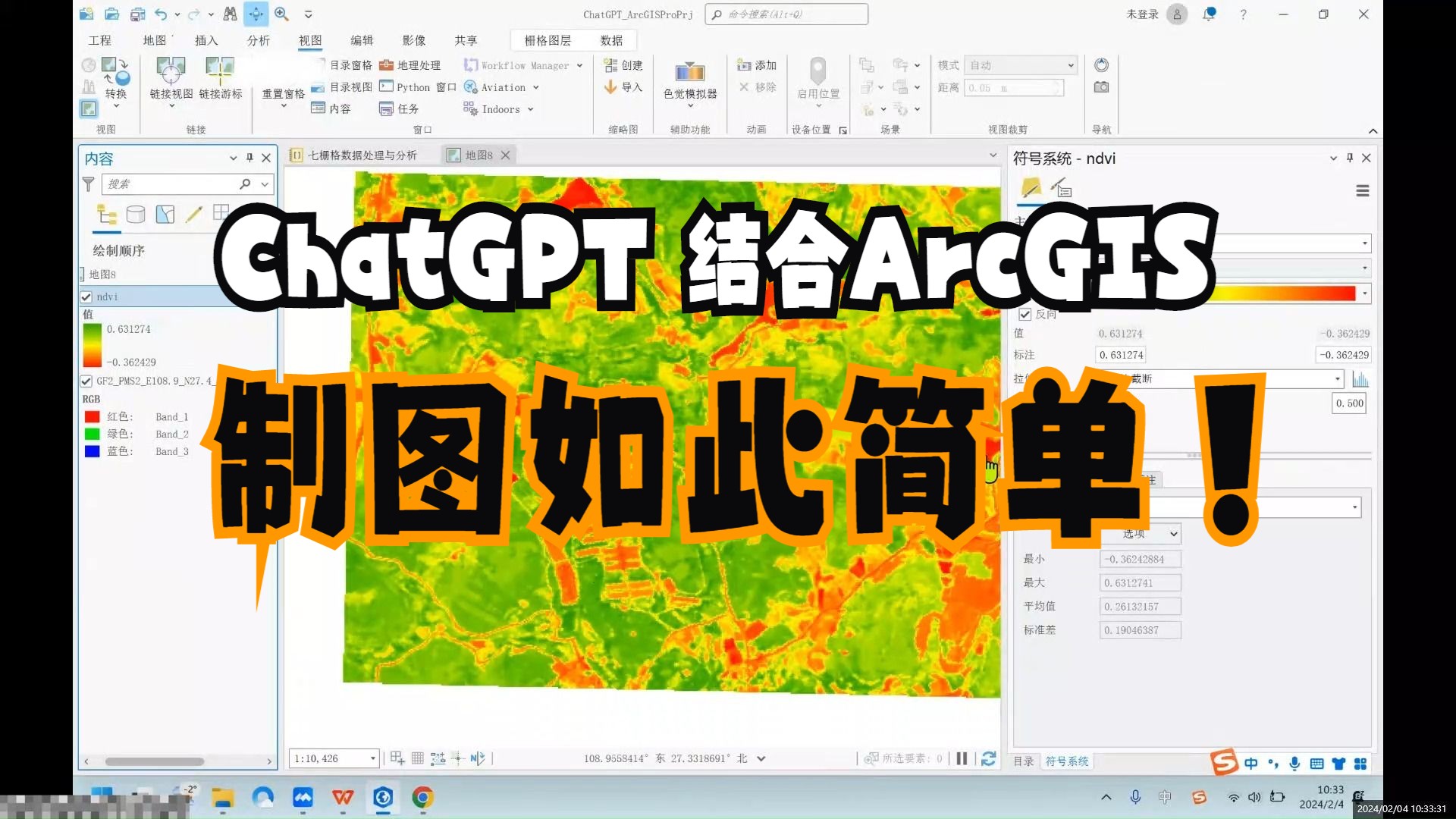Viewport: 1456px width, 819px height.
Task: Select List By Drawing Order icon
Action: [x=107, y=215]
